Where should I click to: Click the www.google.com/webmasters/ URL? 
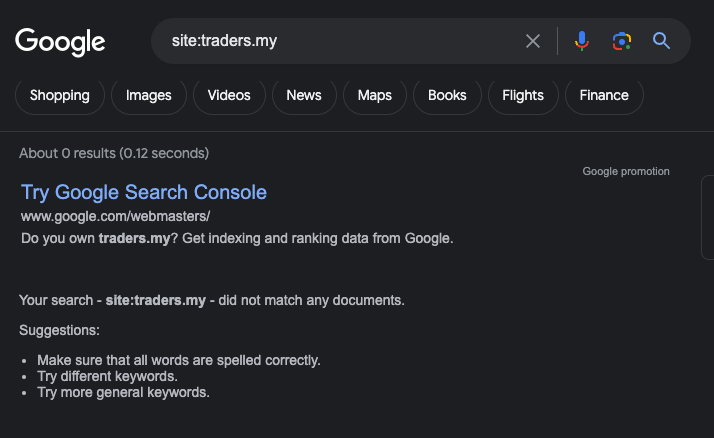(115, 216)
